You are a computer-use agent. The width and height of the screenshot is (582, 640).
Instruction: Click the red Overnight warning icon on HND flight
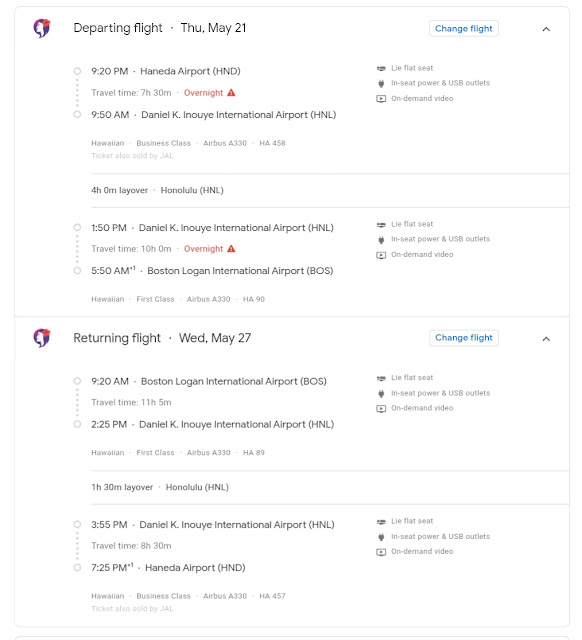[231, 93]
